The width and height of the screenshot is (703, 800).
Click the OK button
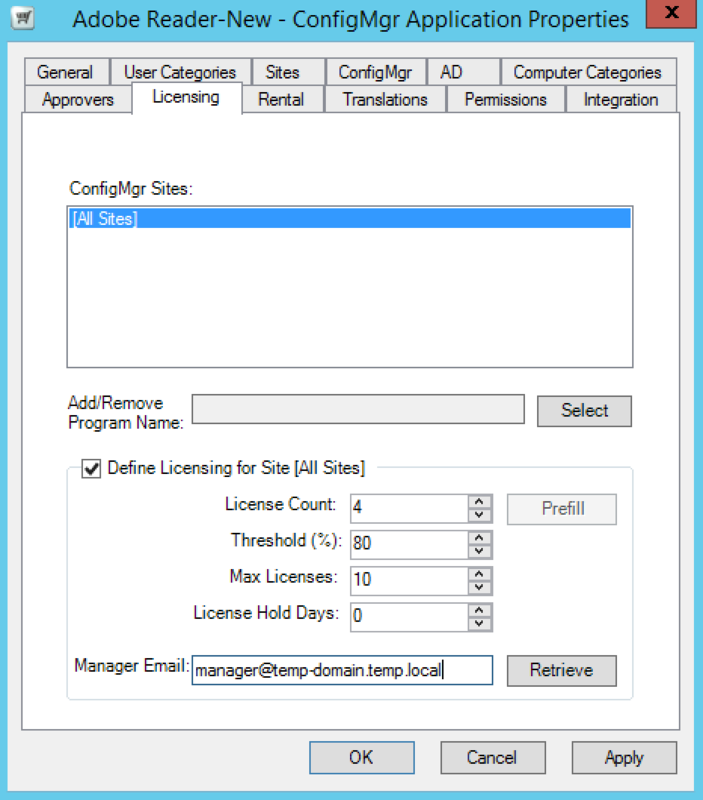pos(361,757)
